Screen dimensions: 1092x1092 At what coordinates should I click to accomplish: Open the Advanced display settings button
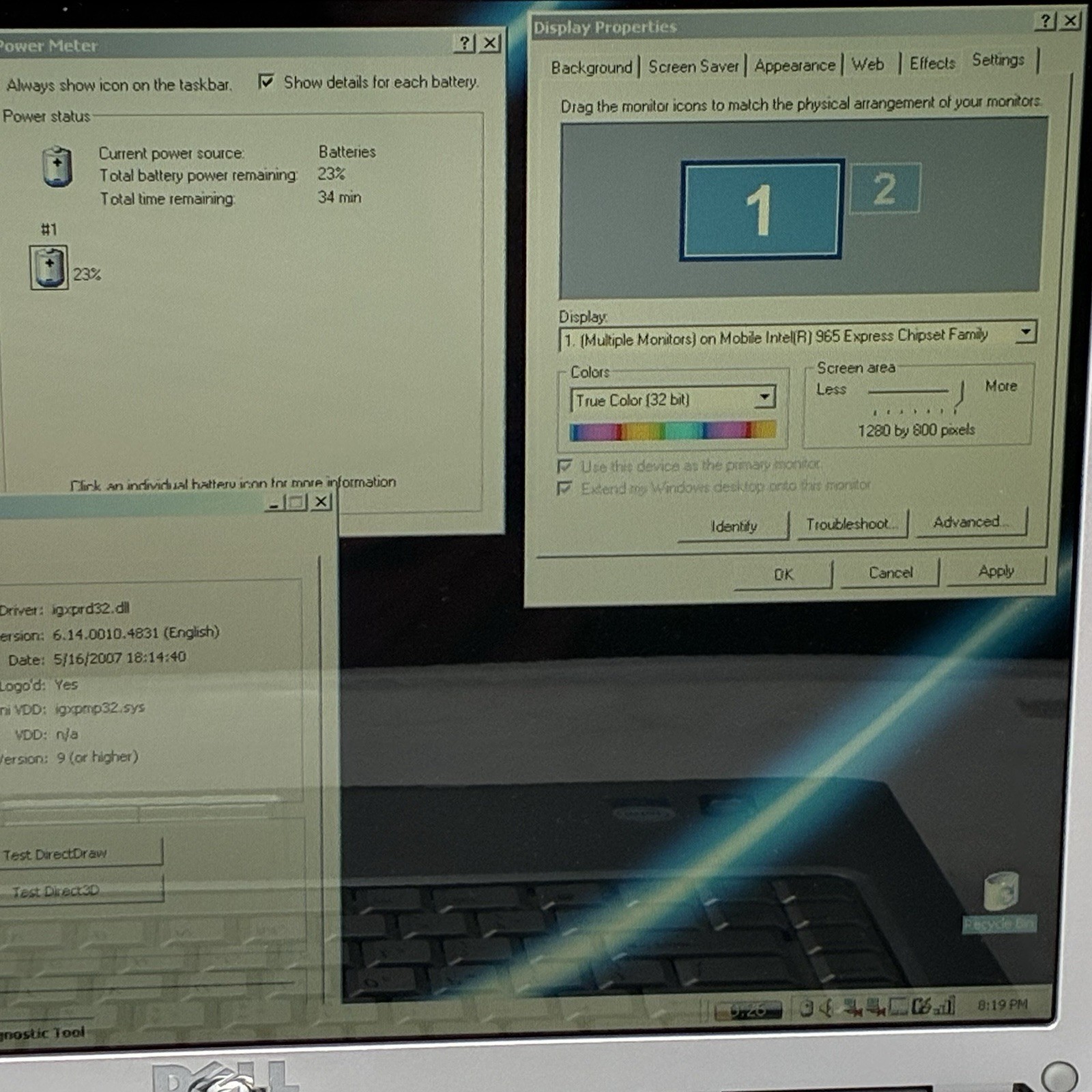[971, 522]
